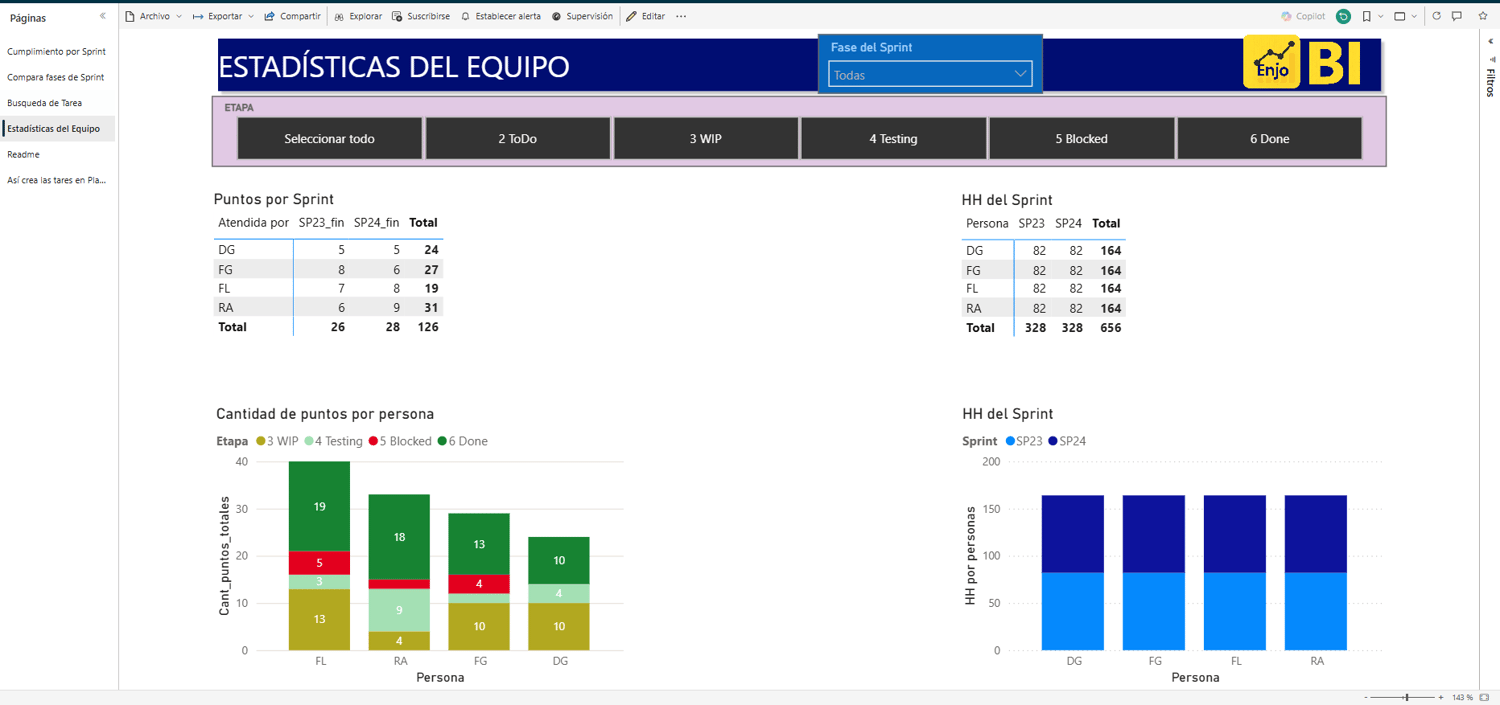Expand the Exportar menu
Image resolution: width=1500 pixels, height=705 pixels.
222,16
